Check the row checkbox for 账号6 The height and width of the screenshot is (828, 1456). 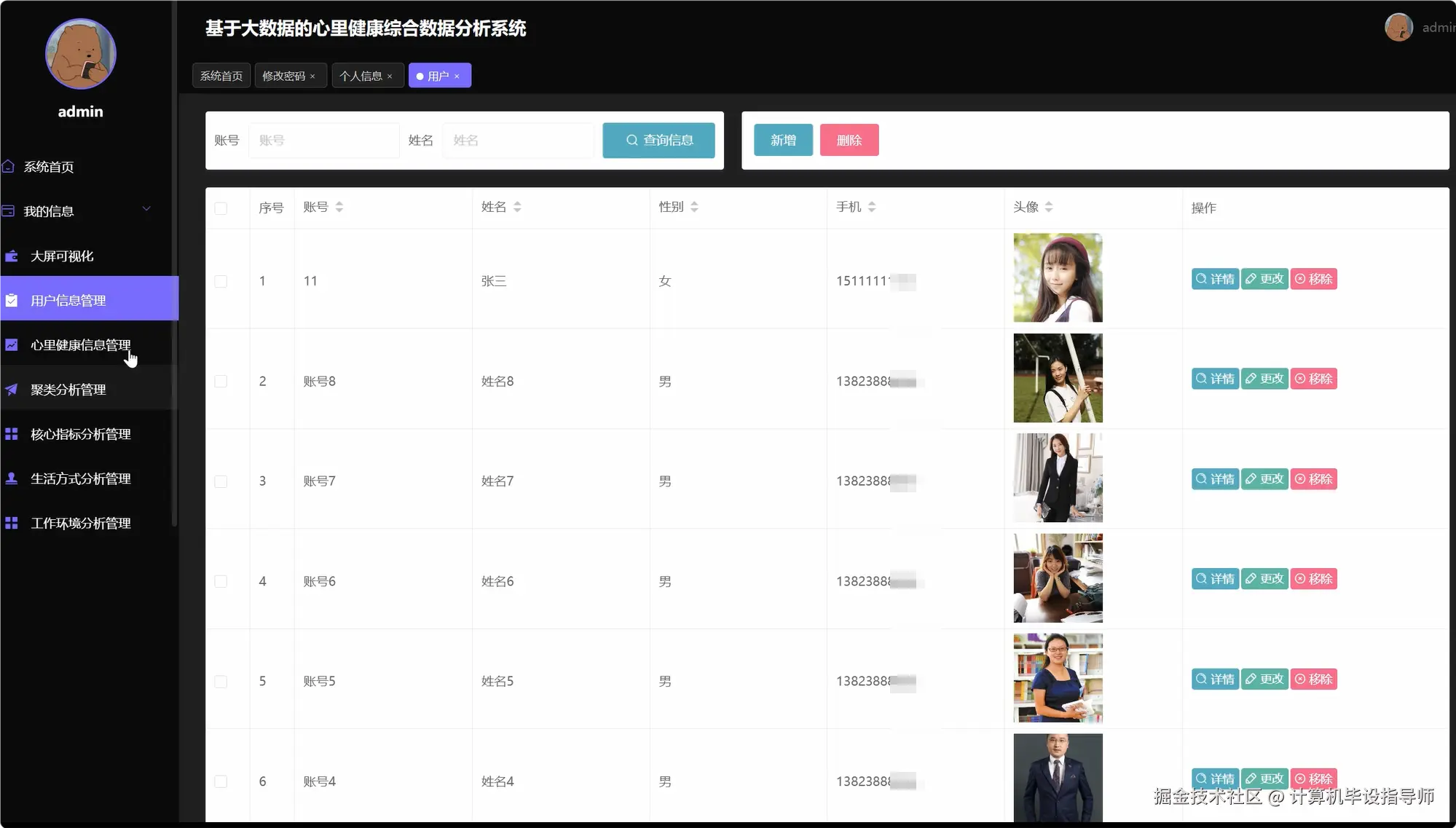(221, 581)
